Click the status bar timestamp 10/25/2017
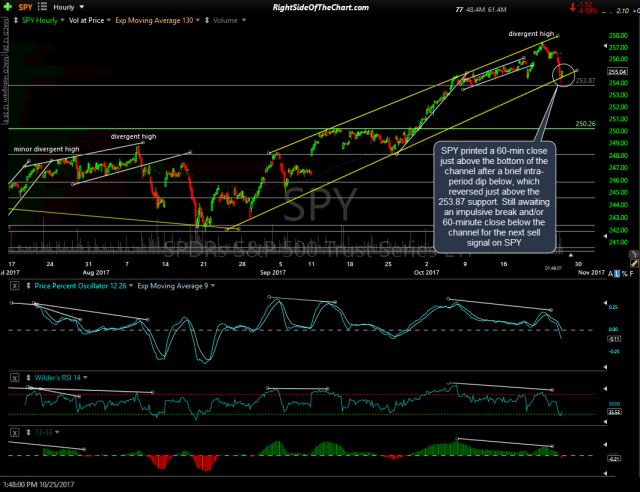Viewport: 640px width, 492px height. [x=38, y=485]
